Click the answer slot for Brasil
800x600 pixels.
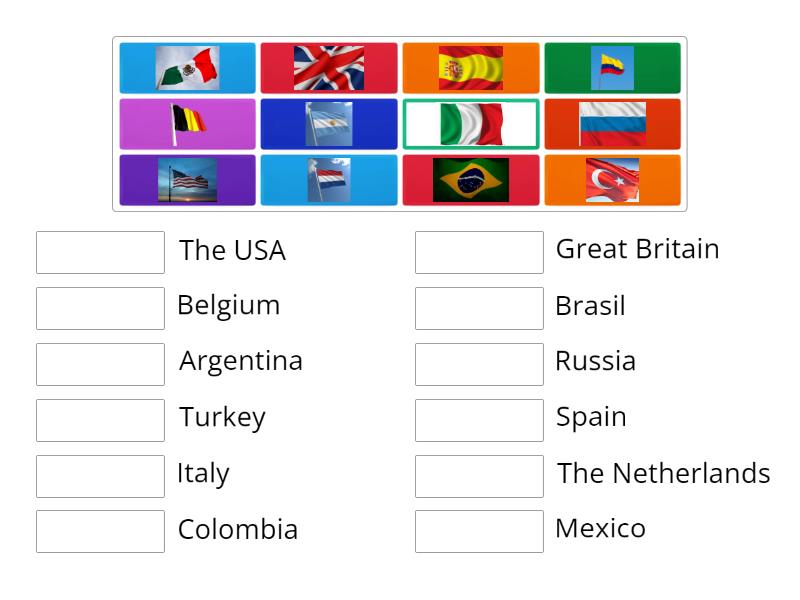(479, 308)
